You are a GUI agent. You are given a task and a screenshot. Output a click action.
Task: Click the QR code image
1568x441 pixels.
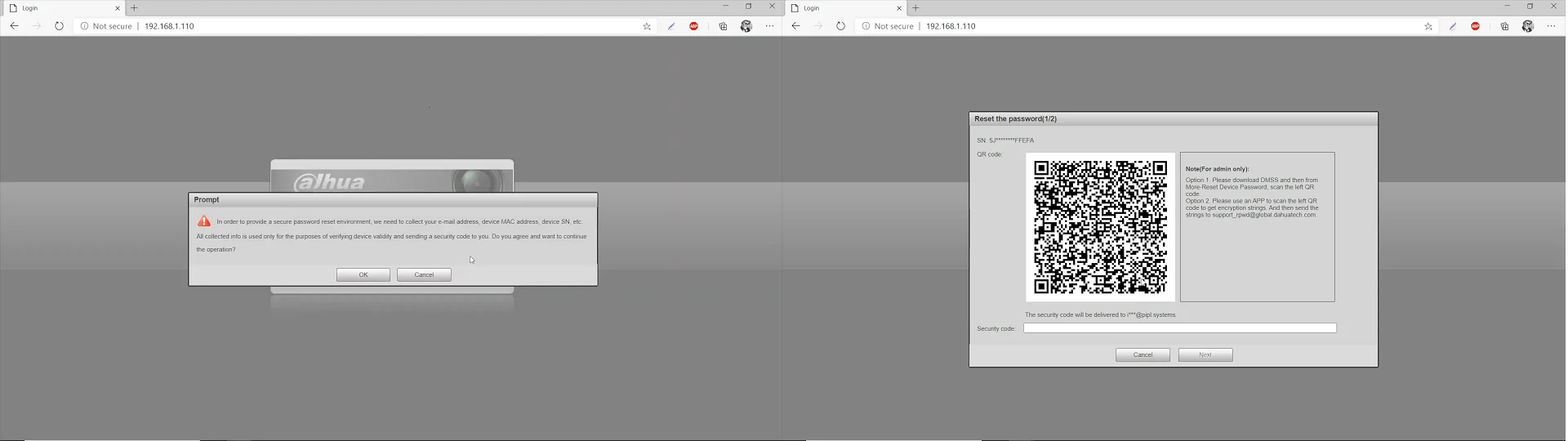pyautogui.click(x=1100, y=227)
